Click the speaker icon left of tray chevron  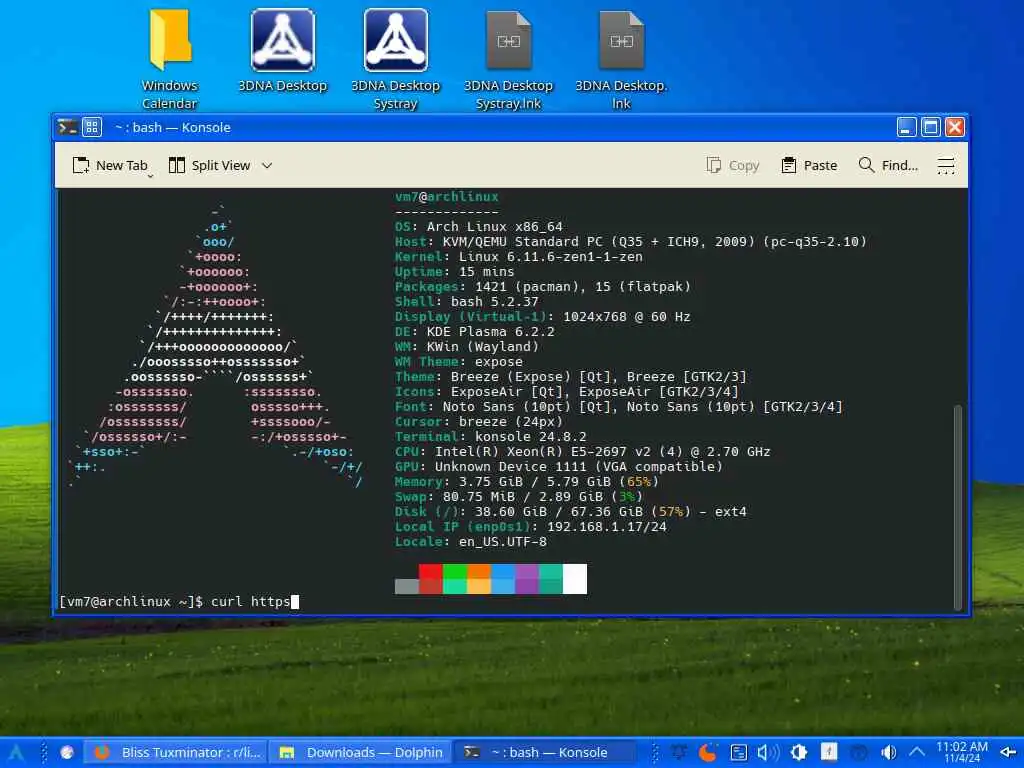point(888,752)
